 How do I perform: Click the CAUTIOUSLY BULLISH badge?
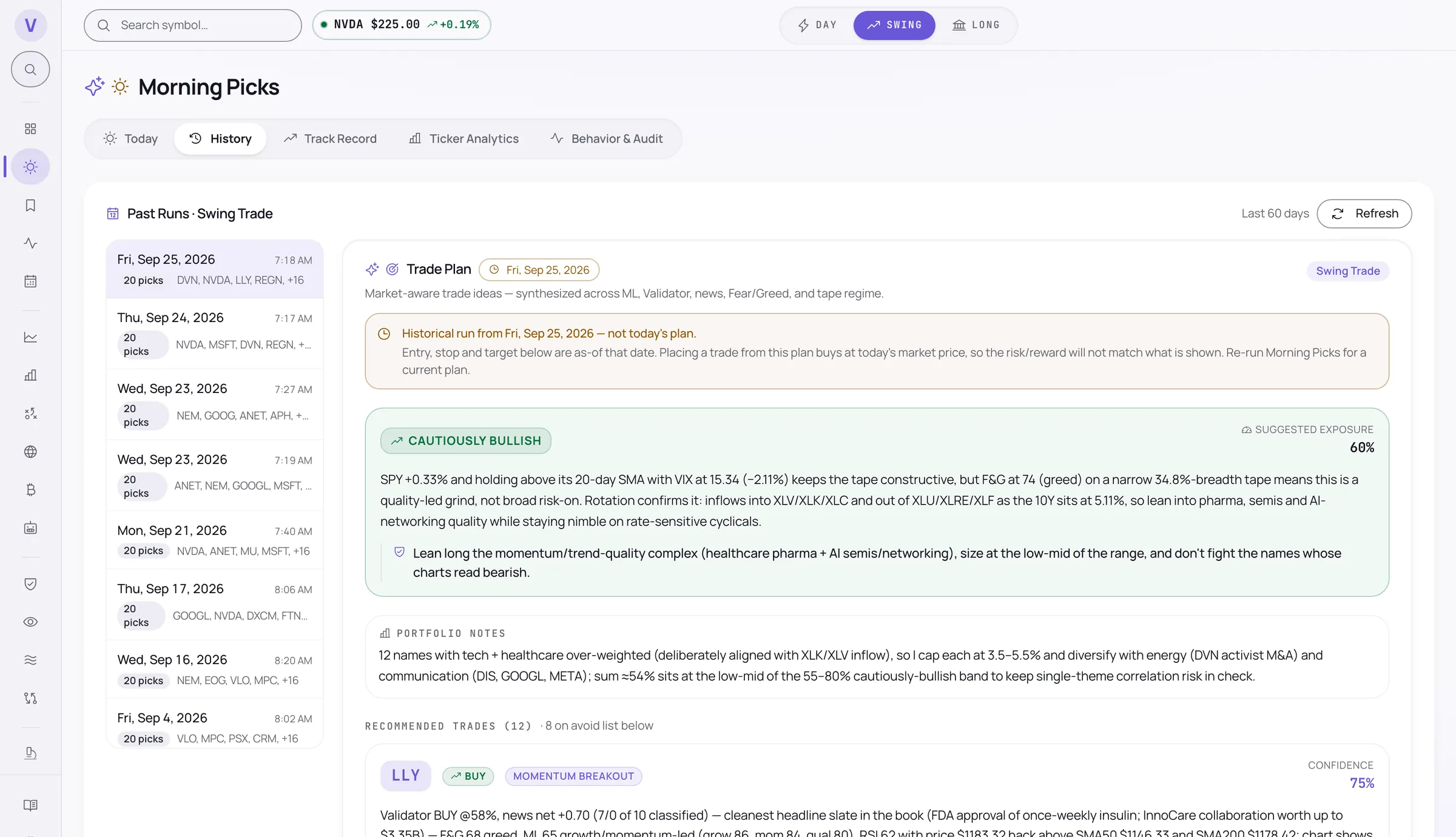coord(466,441)
